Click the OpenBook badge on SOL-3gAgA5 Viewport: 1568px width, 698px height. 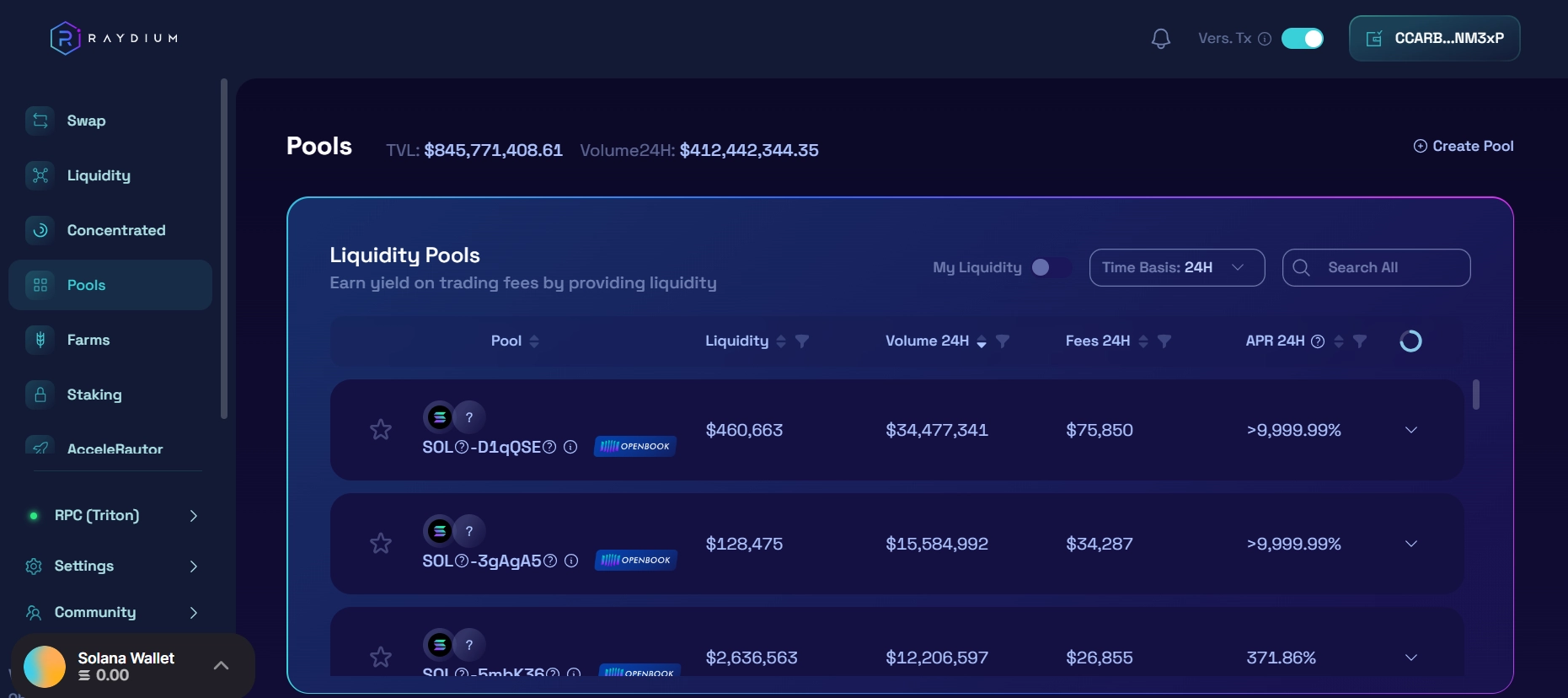click(x=636, y=560)
